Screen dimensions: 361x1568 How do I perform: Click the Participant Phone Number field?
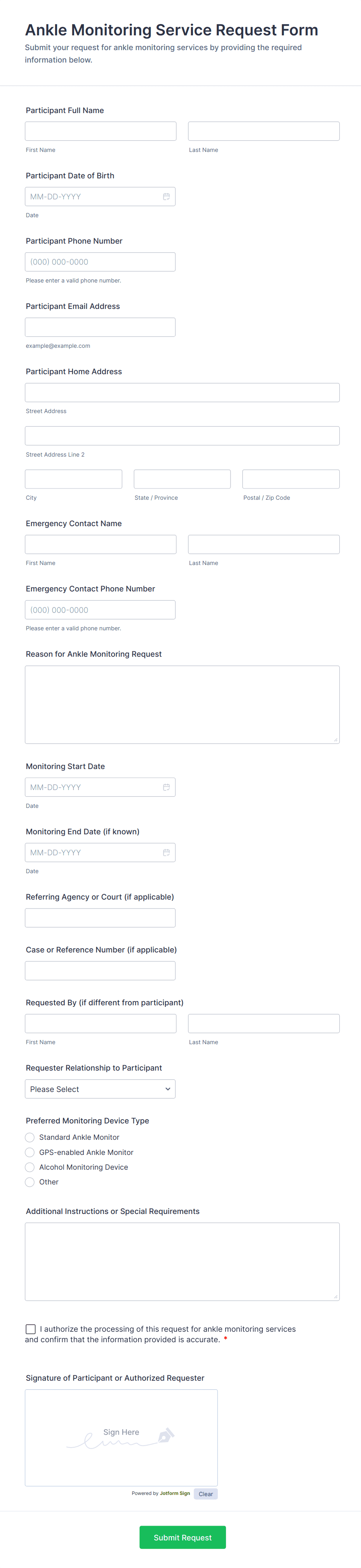100,262
